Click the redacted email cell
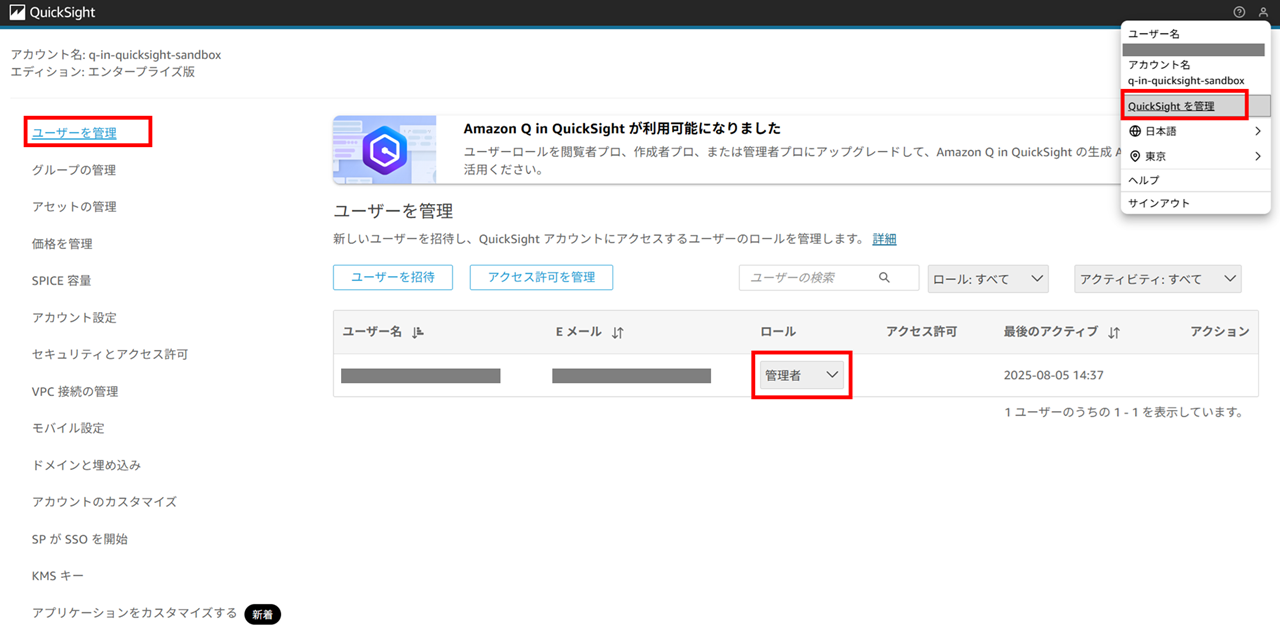Viewport: 1280px width, 643px height. (x=631, y=376)
